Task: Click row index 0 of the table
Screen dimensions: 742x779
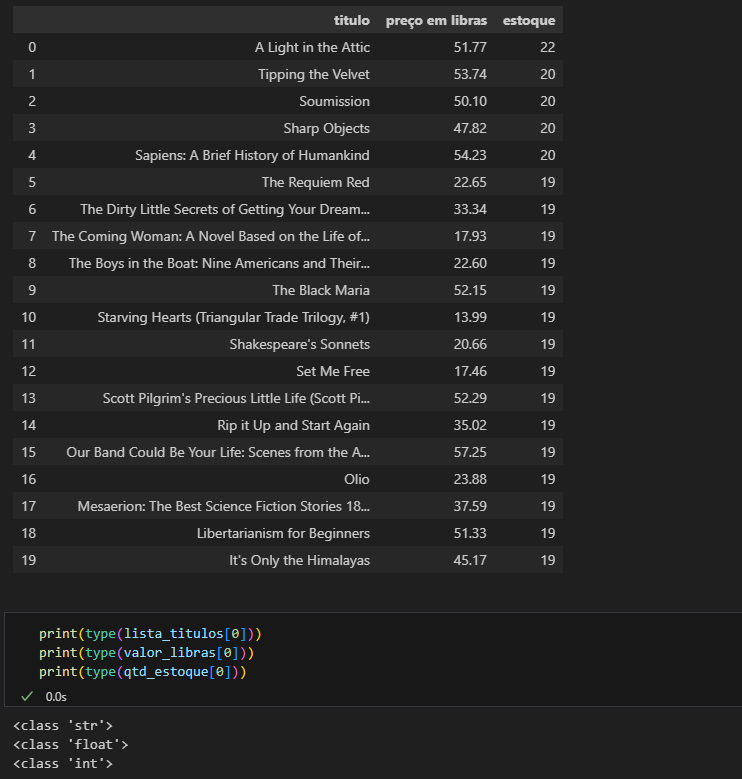Action: click(32, 47)
